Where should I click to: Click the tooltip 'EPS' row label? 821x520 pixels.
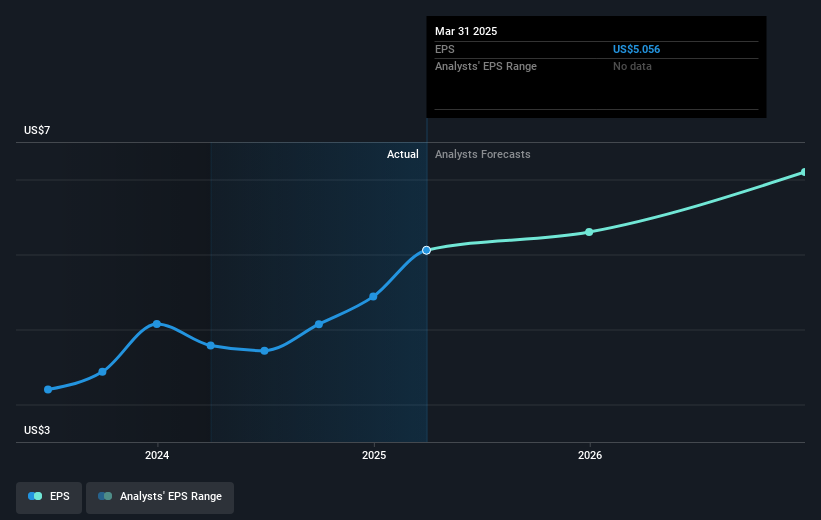pos(445,49)
